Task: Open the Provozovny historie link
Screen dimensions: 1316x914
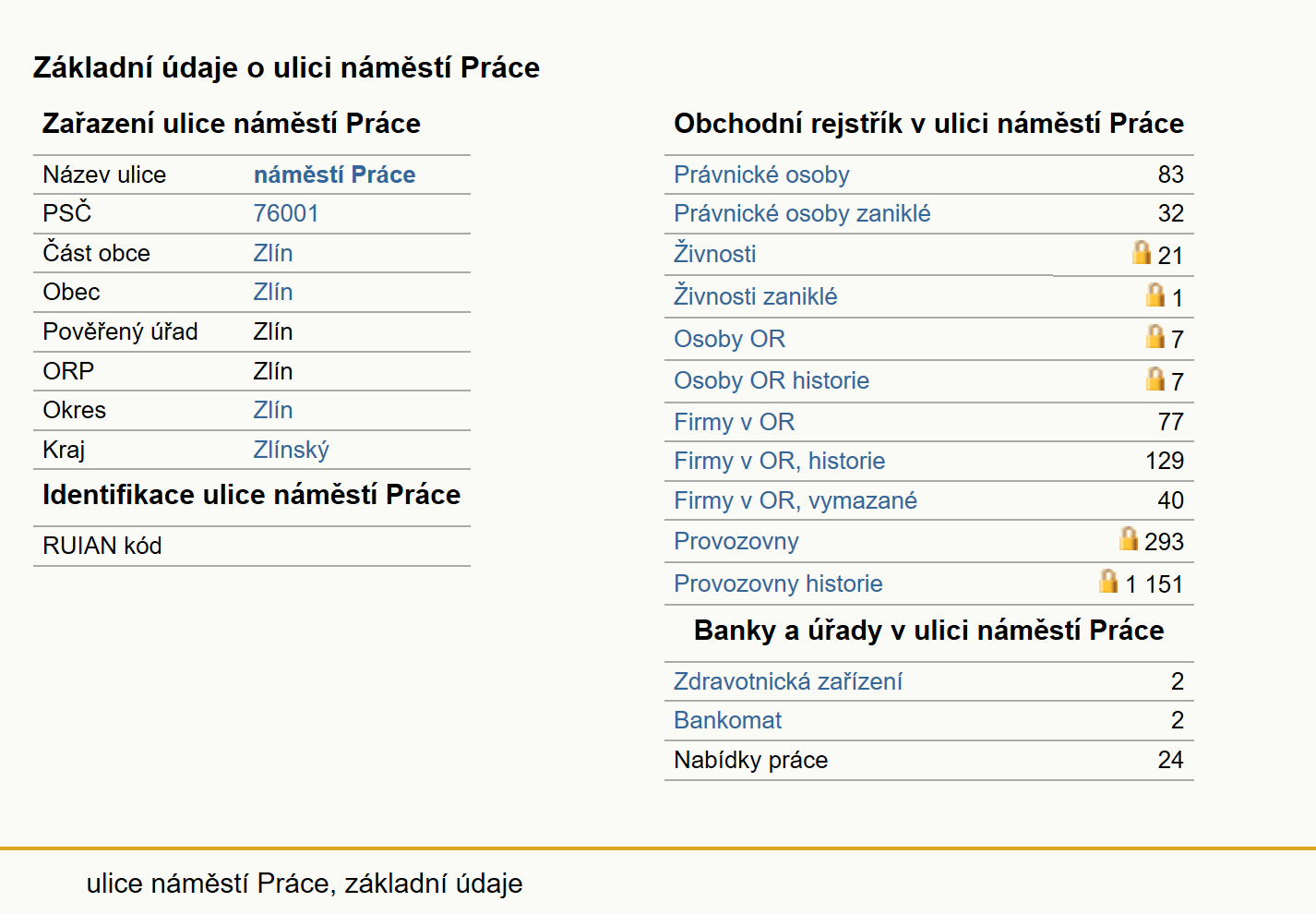Action: point(778,583)
